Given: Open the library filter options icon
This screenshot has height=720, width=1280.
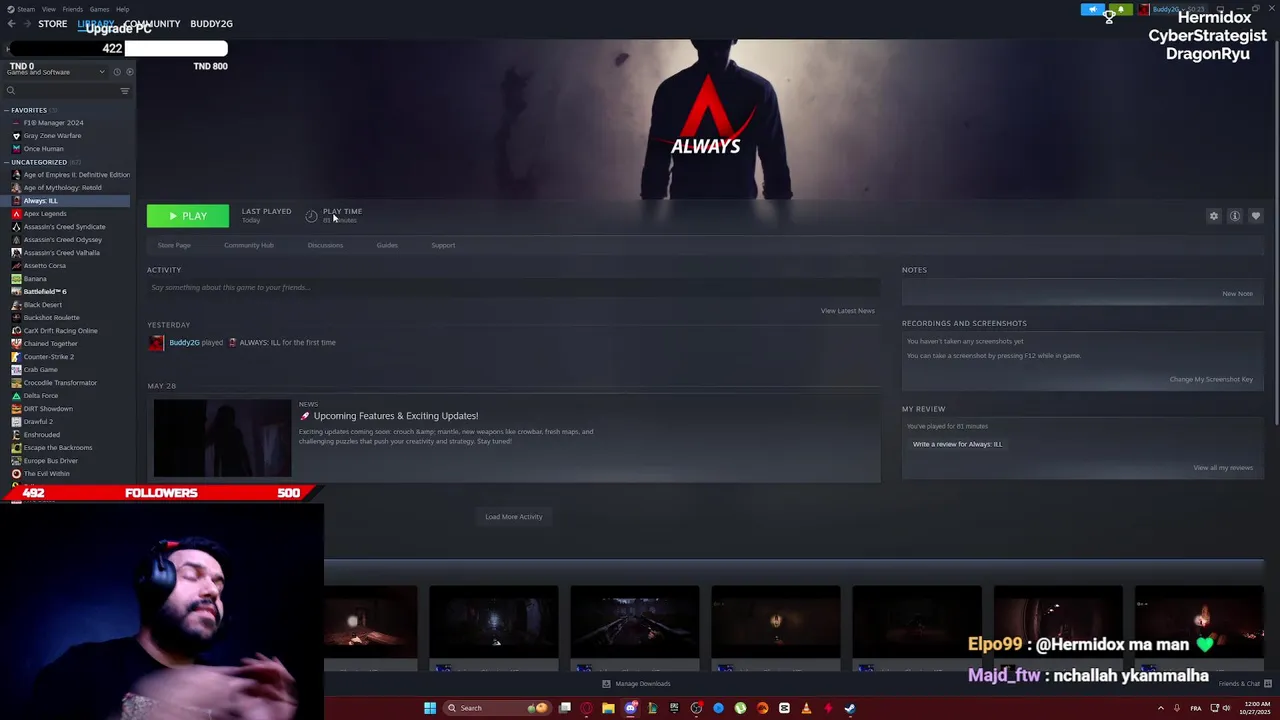Looking at the screenshot, I should click(125, 91).
